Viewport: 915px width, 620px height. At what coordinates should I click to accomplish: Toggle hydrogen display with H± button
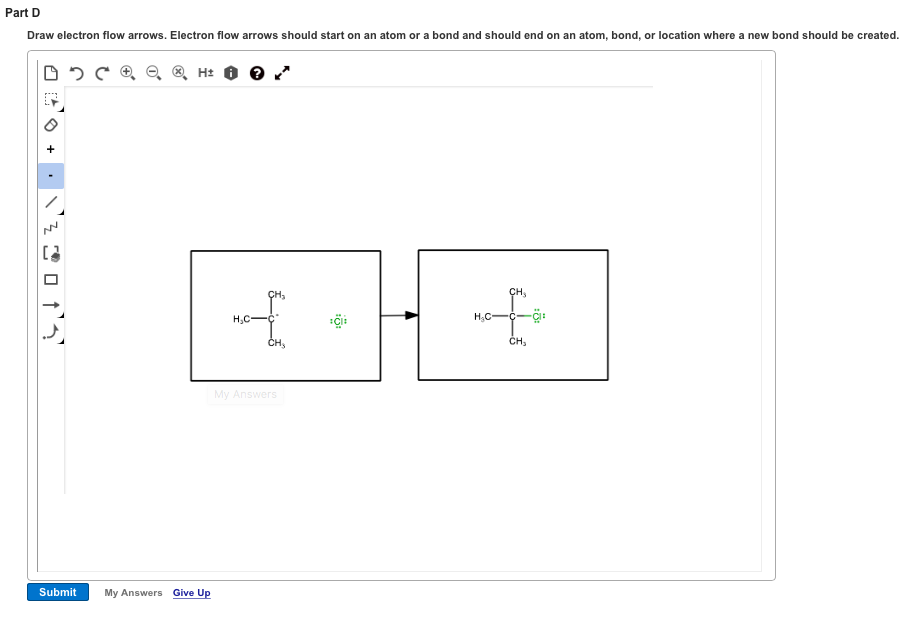tap(205, 73)
